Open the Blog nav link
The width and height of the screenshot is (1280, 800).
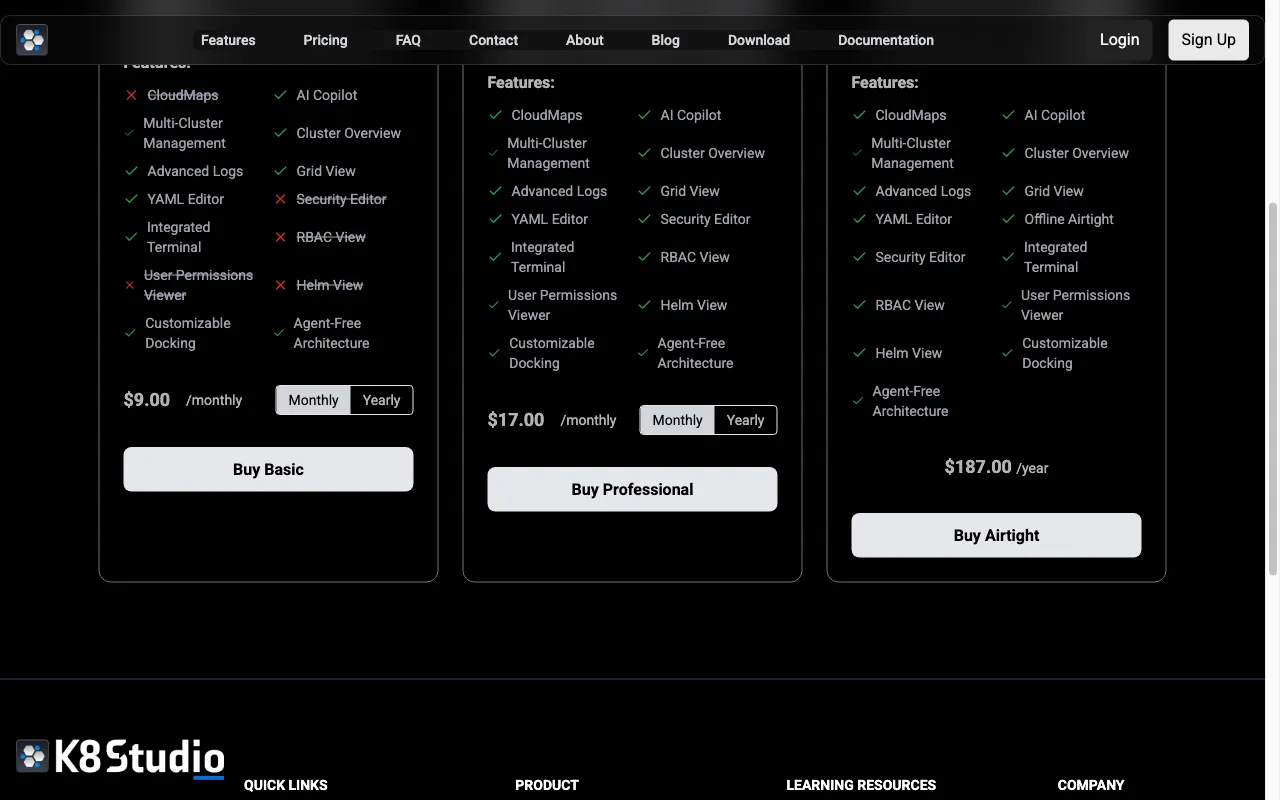pyautogui.click(x=665, y=40)
